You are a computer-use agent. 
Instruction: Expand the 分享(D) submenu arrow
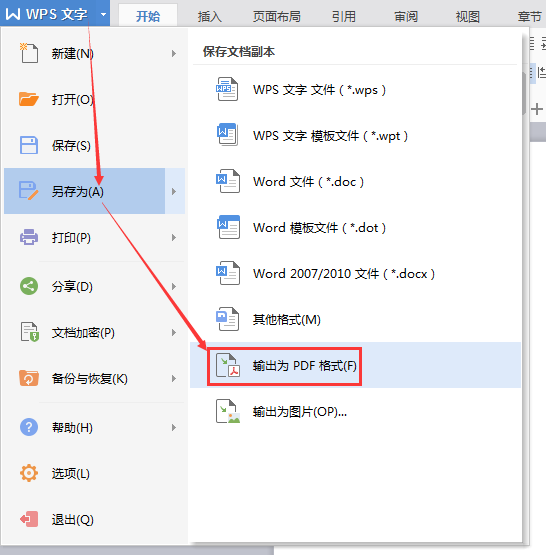click(x=174, y=286)
